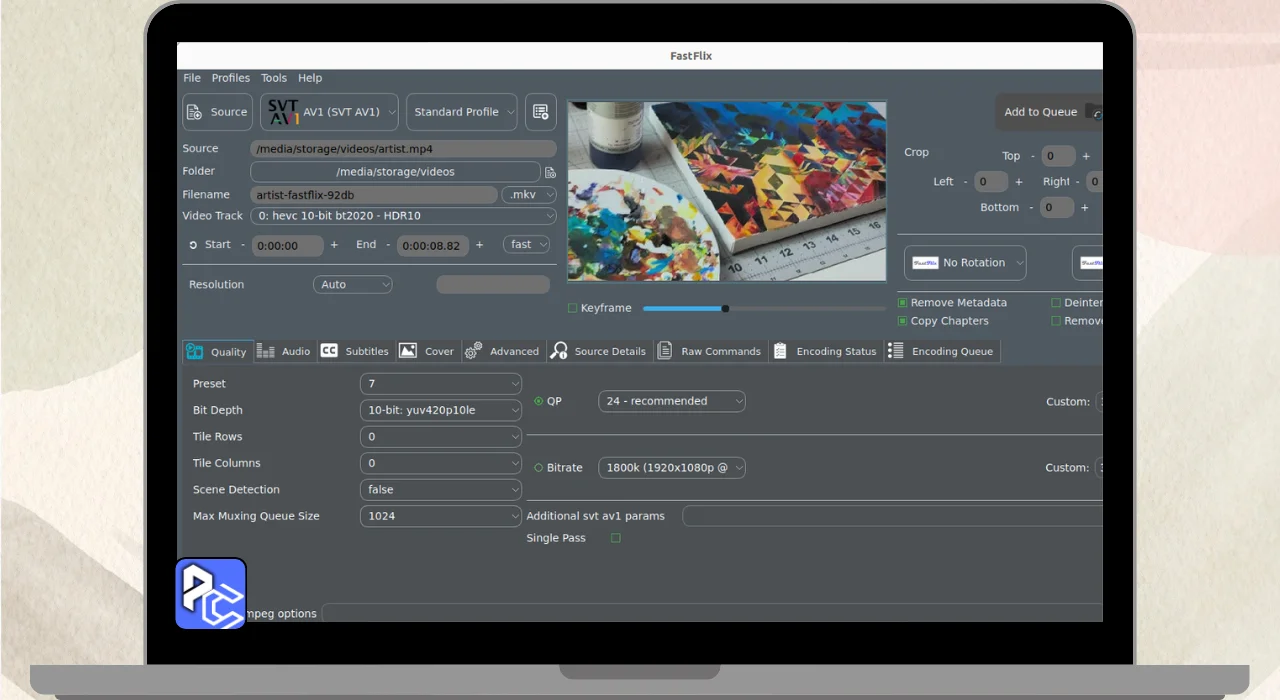
Task: Toggle the Copy Chapters checkbox
Action: point(903,321)
